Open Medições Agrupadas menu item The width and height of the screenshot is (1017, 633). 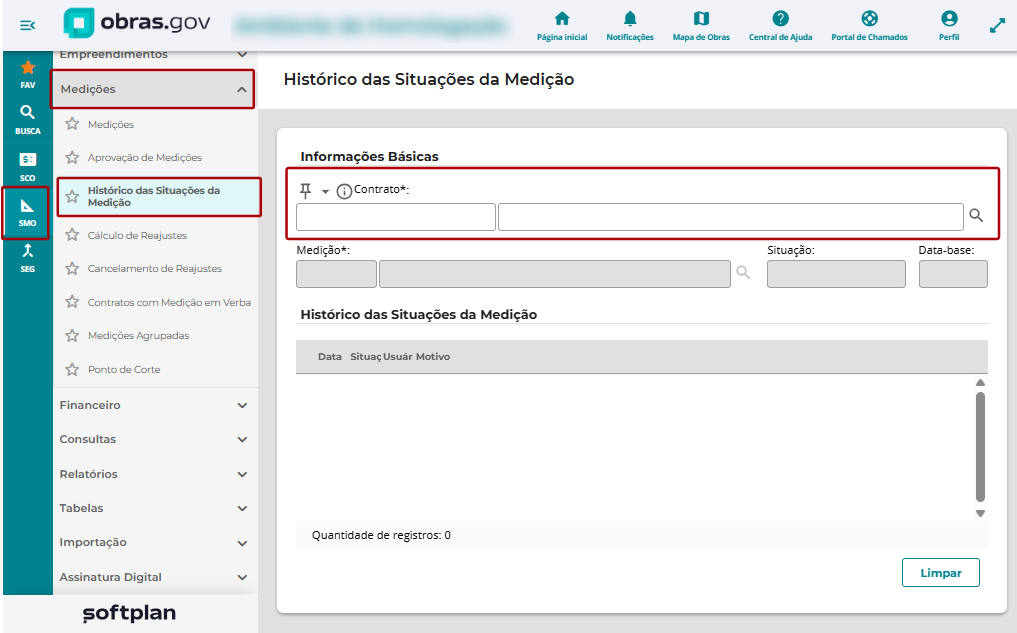(x=138, y=335)
